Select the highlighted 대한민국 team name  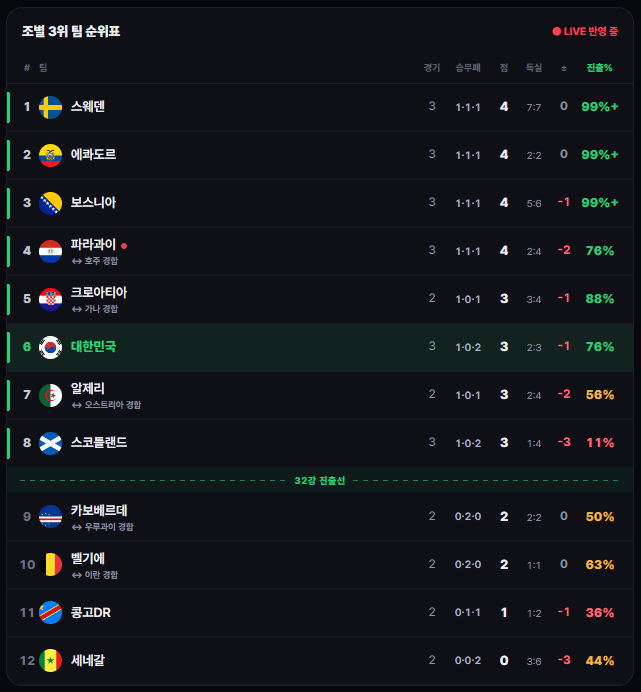(93, 346)
